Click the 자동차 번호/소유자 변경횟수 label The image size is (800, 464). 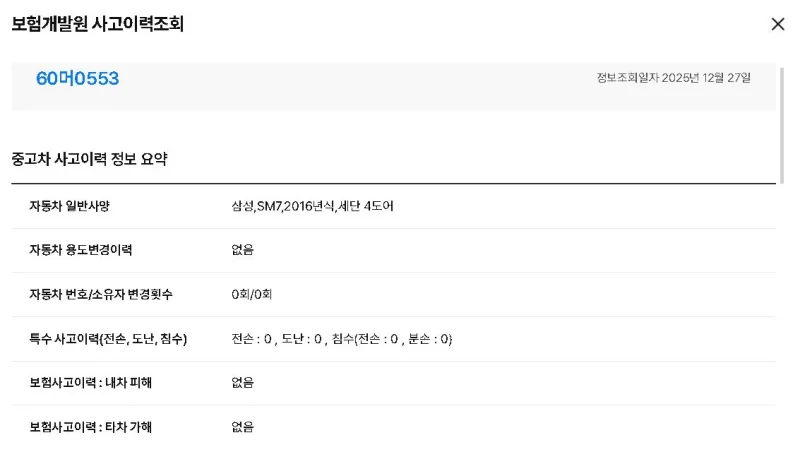[x=101, y=295]
